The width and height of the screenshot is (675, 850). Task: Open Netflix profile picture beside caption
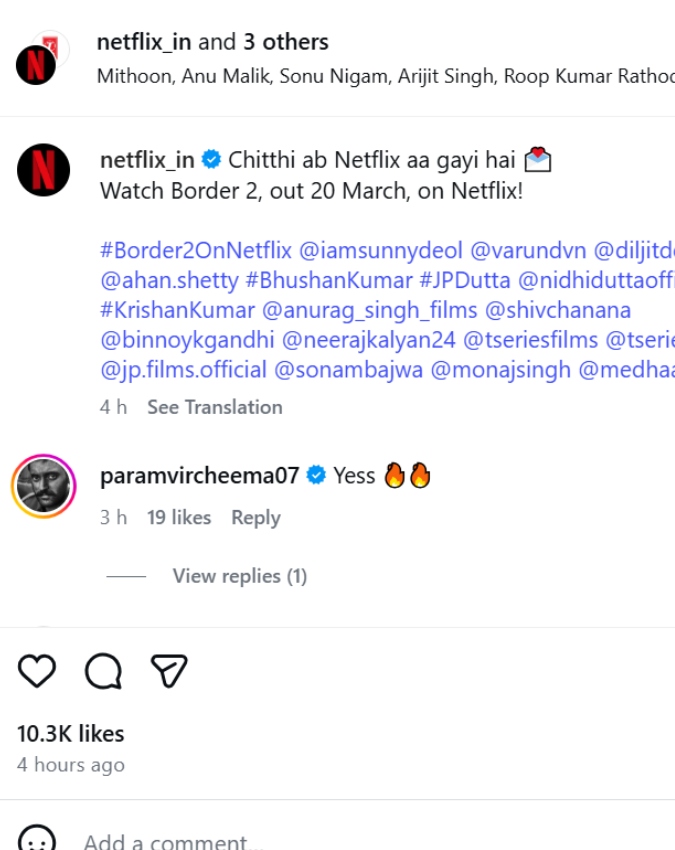[x=43, y=169]
